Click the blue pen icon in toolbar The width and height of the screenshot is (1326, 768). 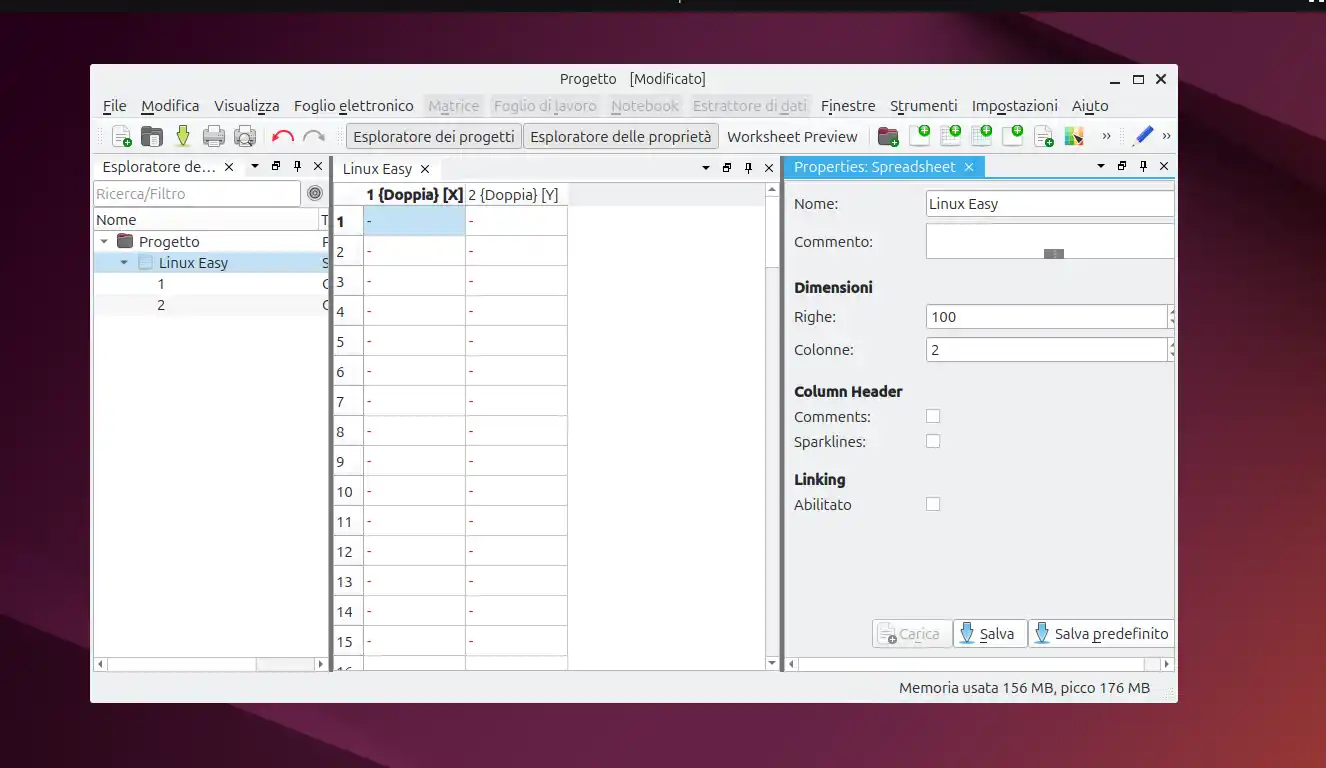(x=1143, y=136)
